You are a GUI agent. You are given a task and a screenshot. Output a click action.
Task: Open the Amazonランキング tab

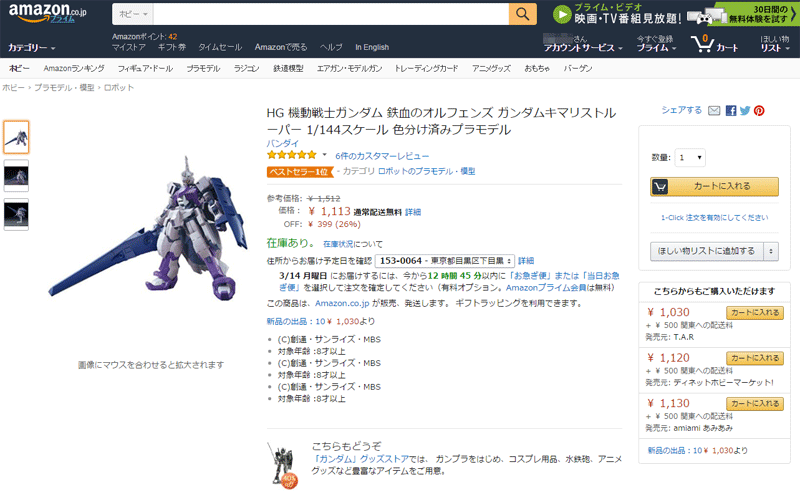(x=73, y=68)
